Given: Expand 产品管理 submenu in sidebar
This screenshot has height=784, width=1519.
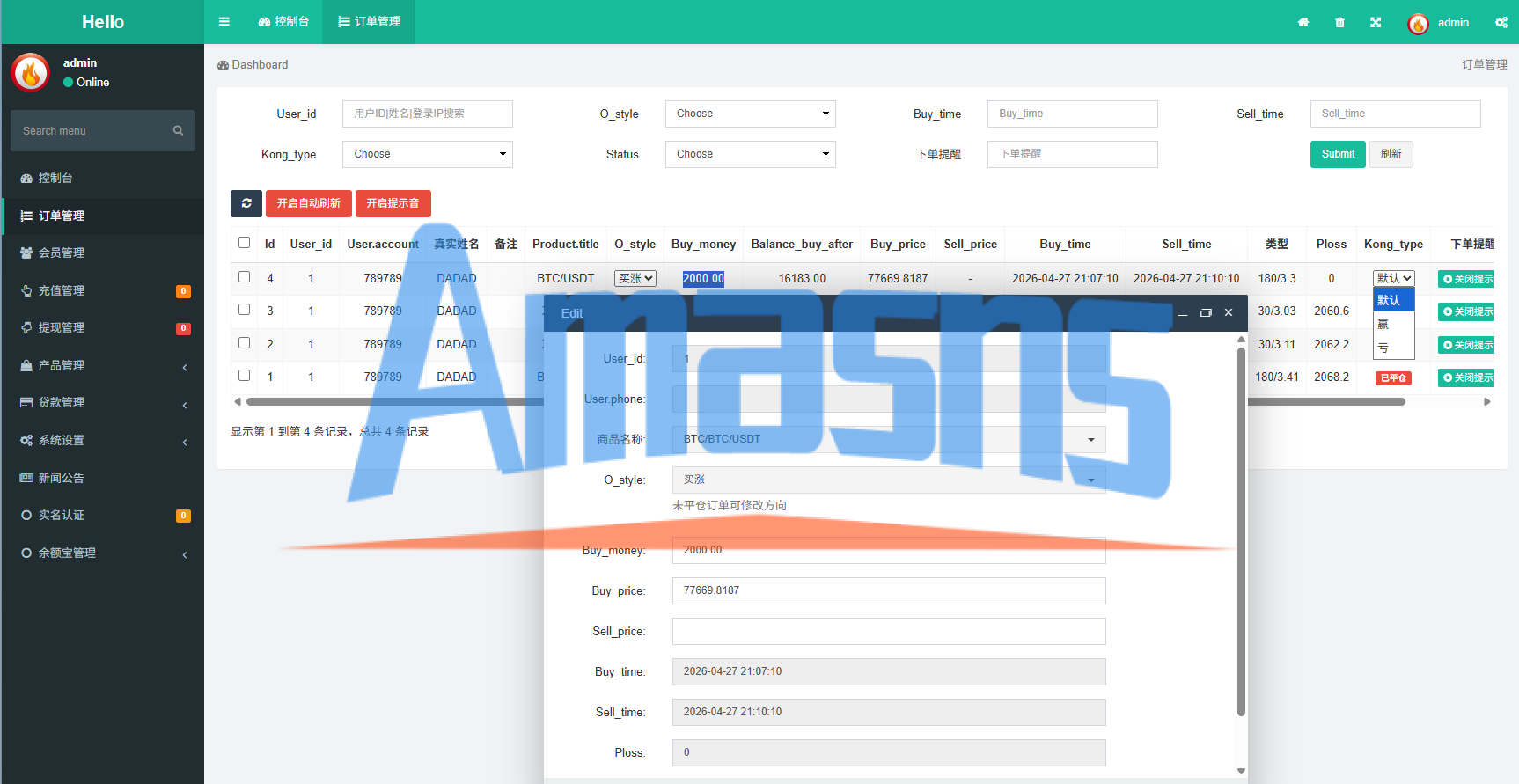Looking at the screenshot, I should [102, 365].
